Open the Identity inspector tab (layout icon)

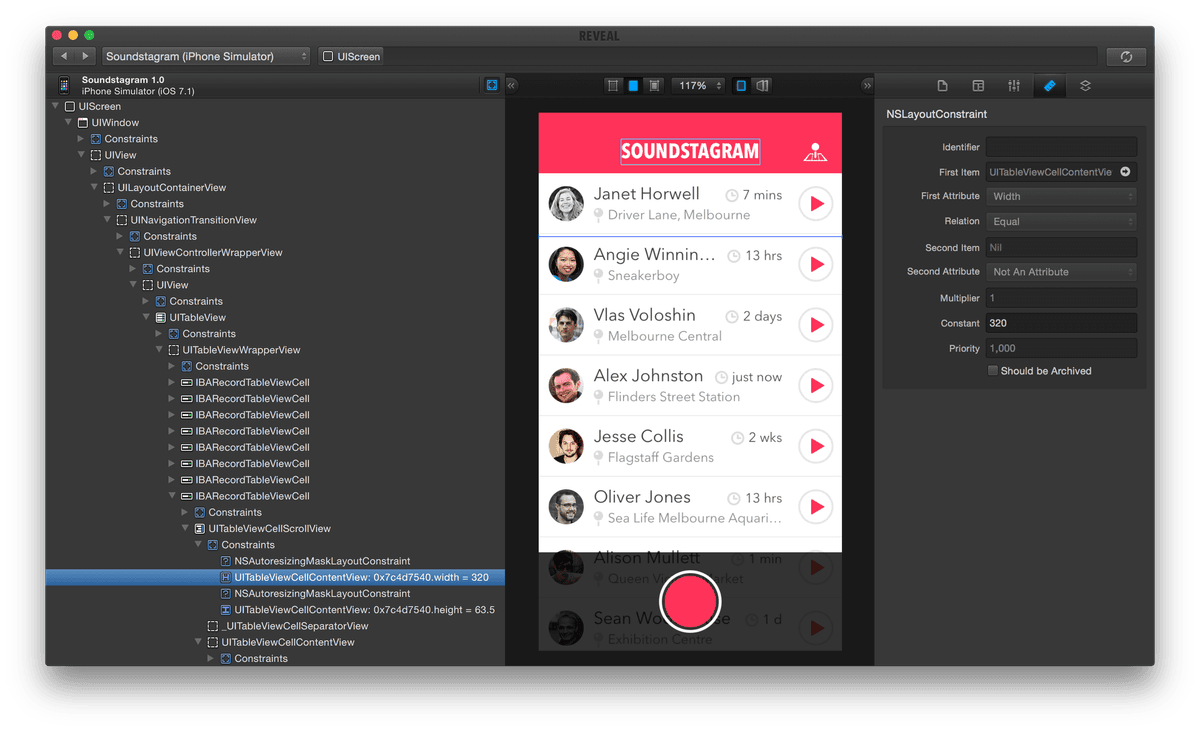(978, 86)
